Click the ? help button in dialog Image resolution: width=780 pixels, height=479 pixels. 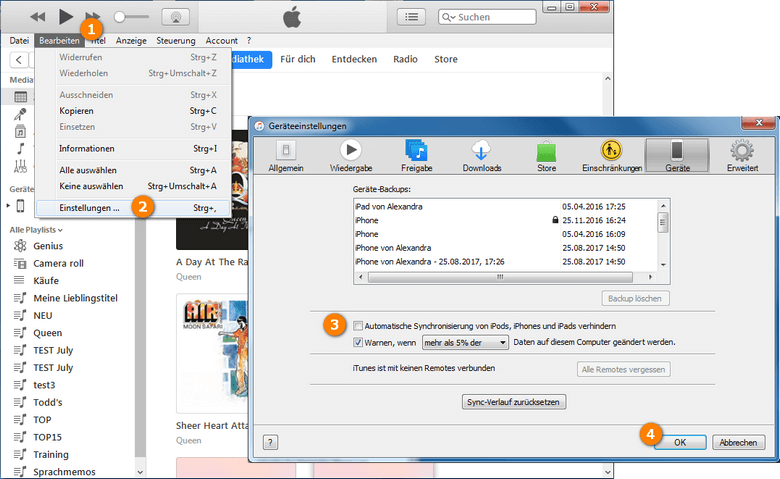270,442
